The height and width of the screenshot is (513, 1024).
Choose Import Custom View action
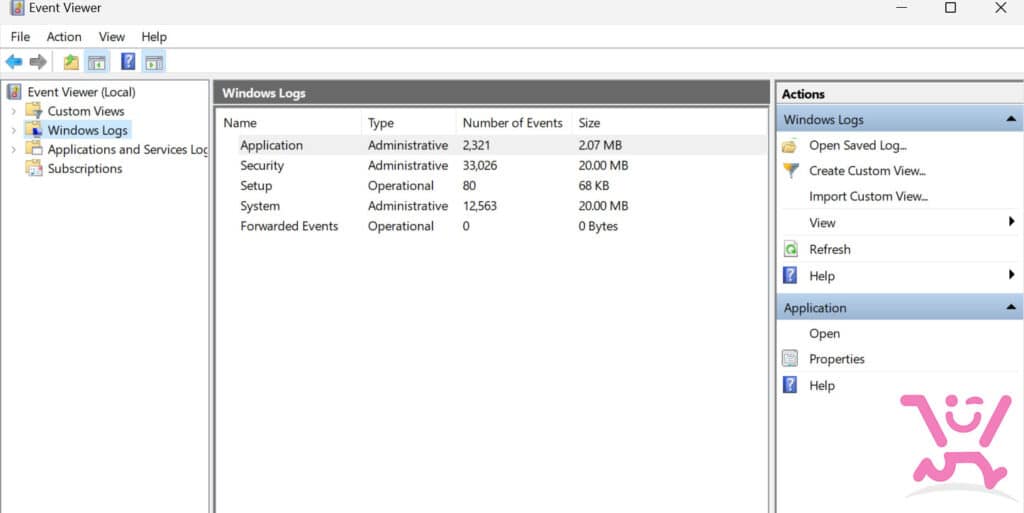[x=869, y=196]
